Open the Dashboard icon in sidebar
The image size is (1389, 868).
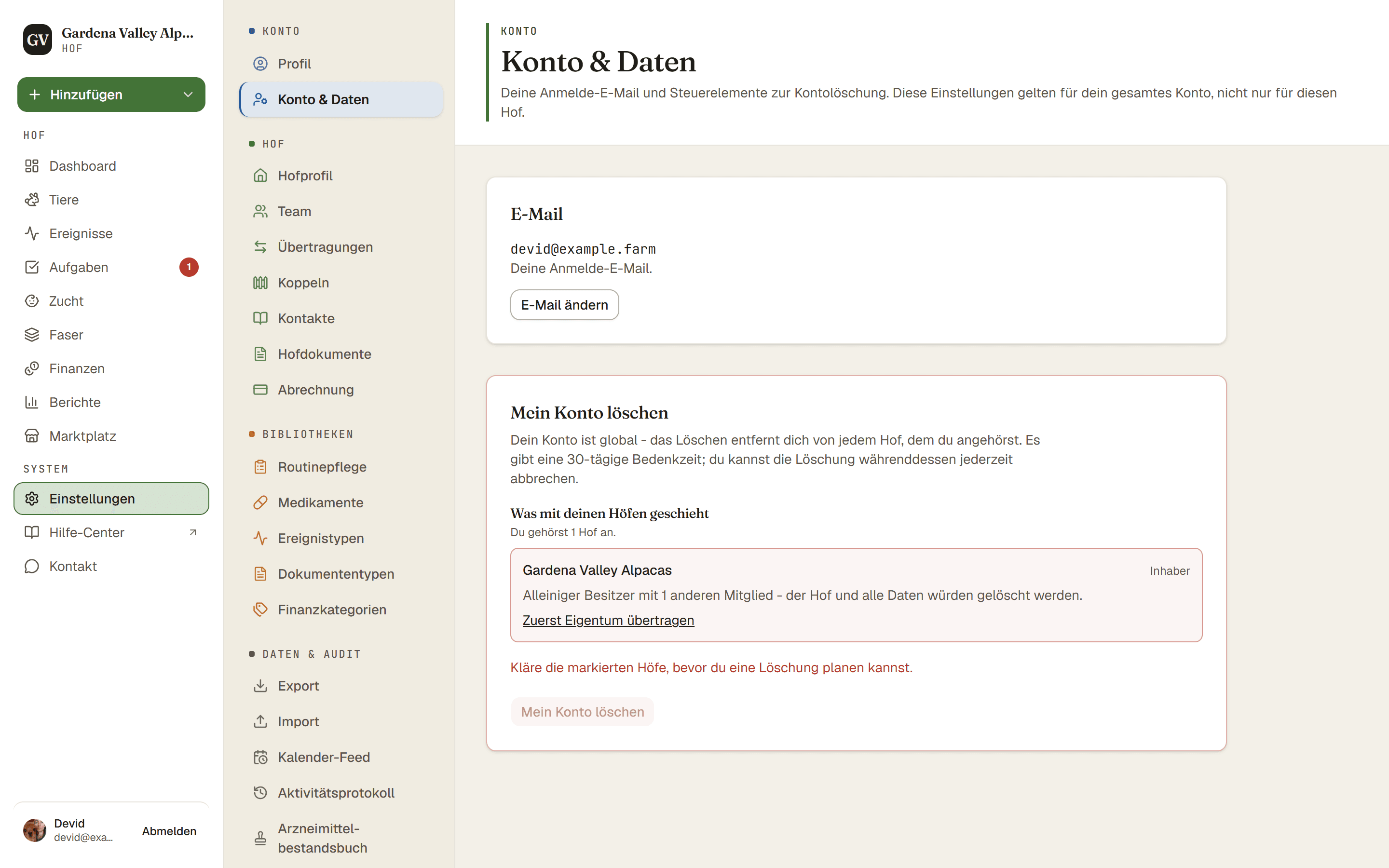tap(31, 166)
